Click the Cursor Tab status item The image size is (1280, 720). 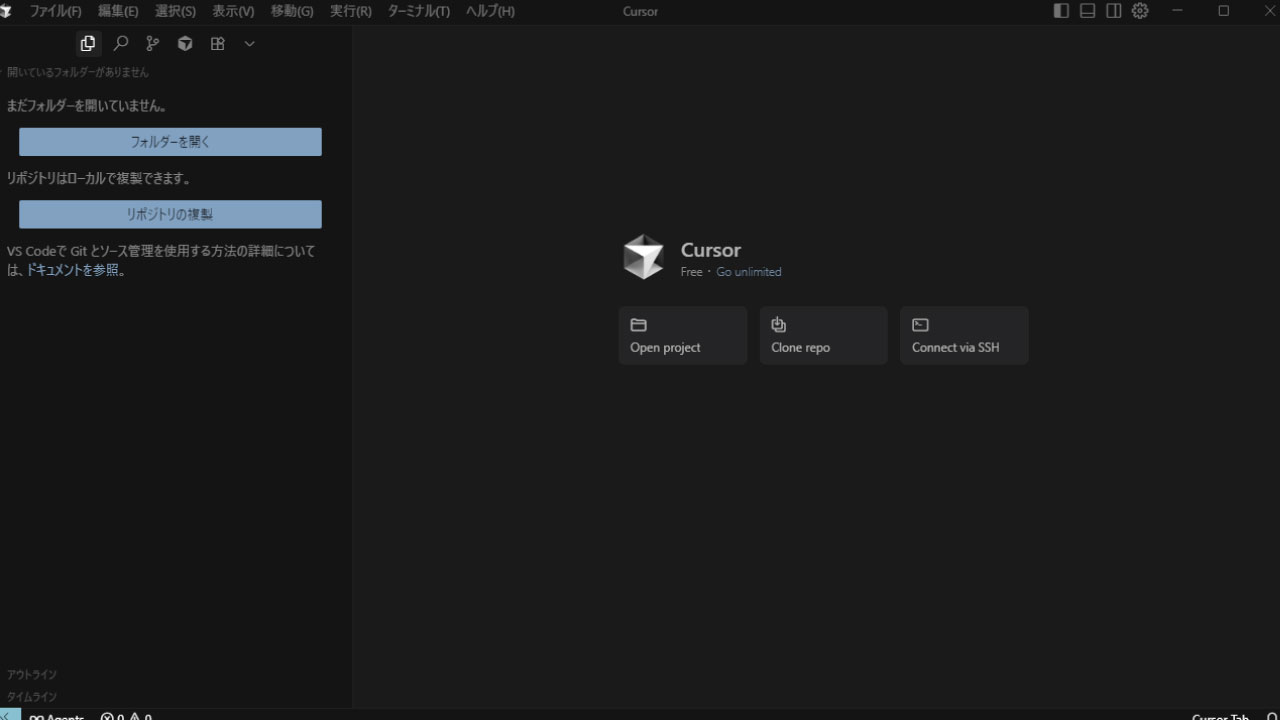coord(1220,716)
